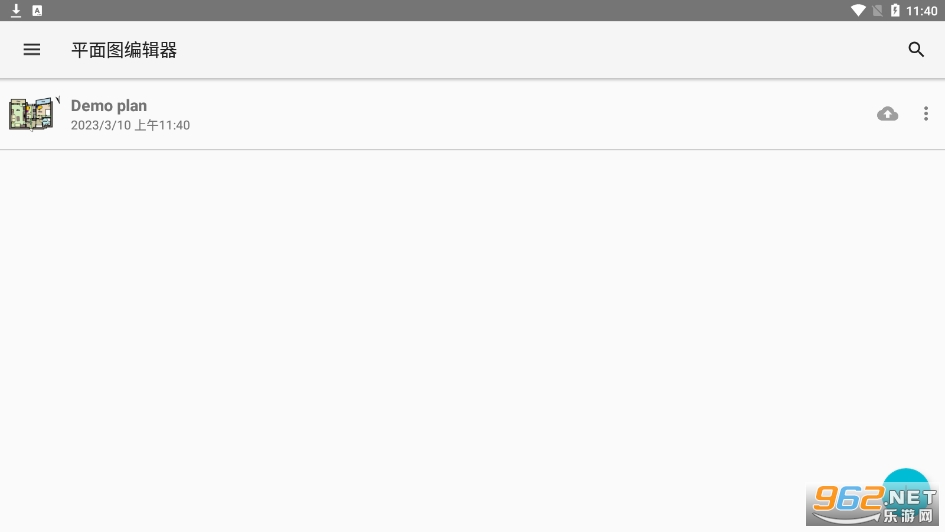Tap the compass arrow beside the thumbnail

coord(58,100)
